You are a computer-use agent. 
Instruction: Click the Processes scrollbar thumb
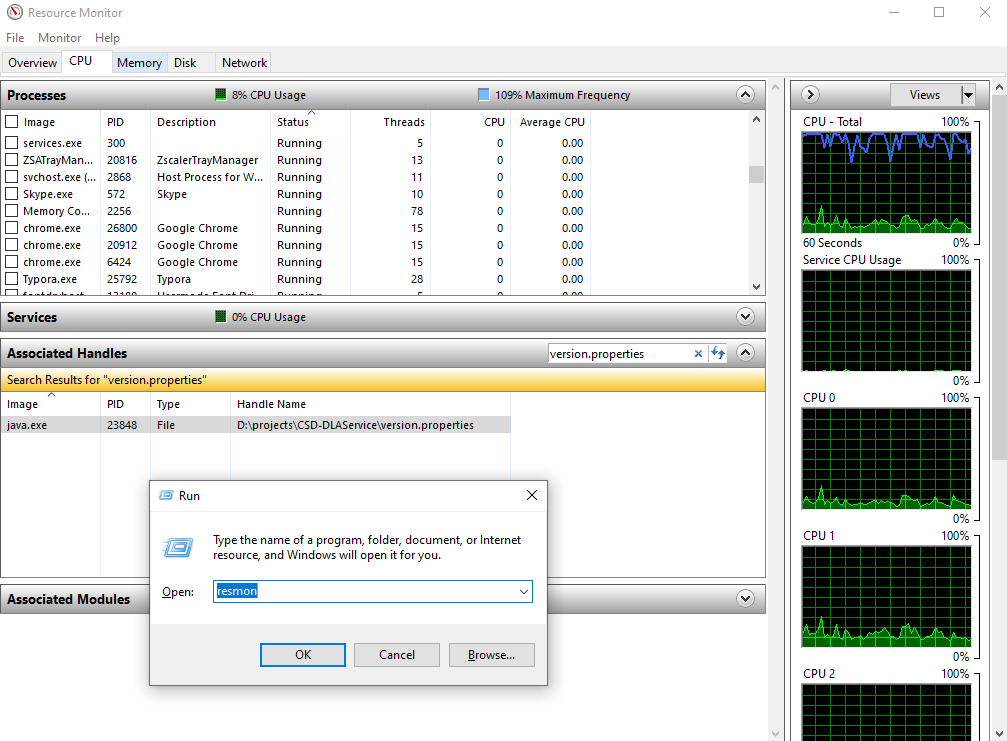pos(757,174)
